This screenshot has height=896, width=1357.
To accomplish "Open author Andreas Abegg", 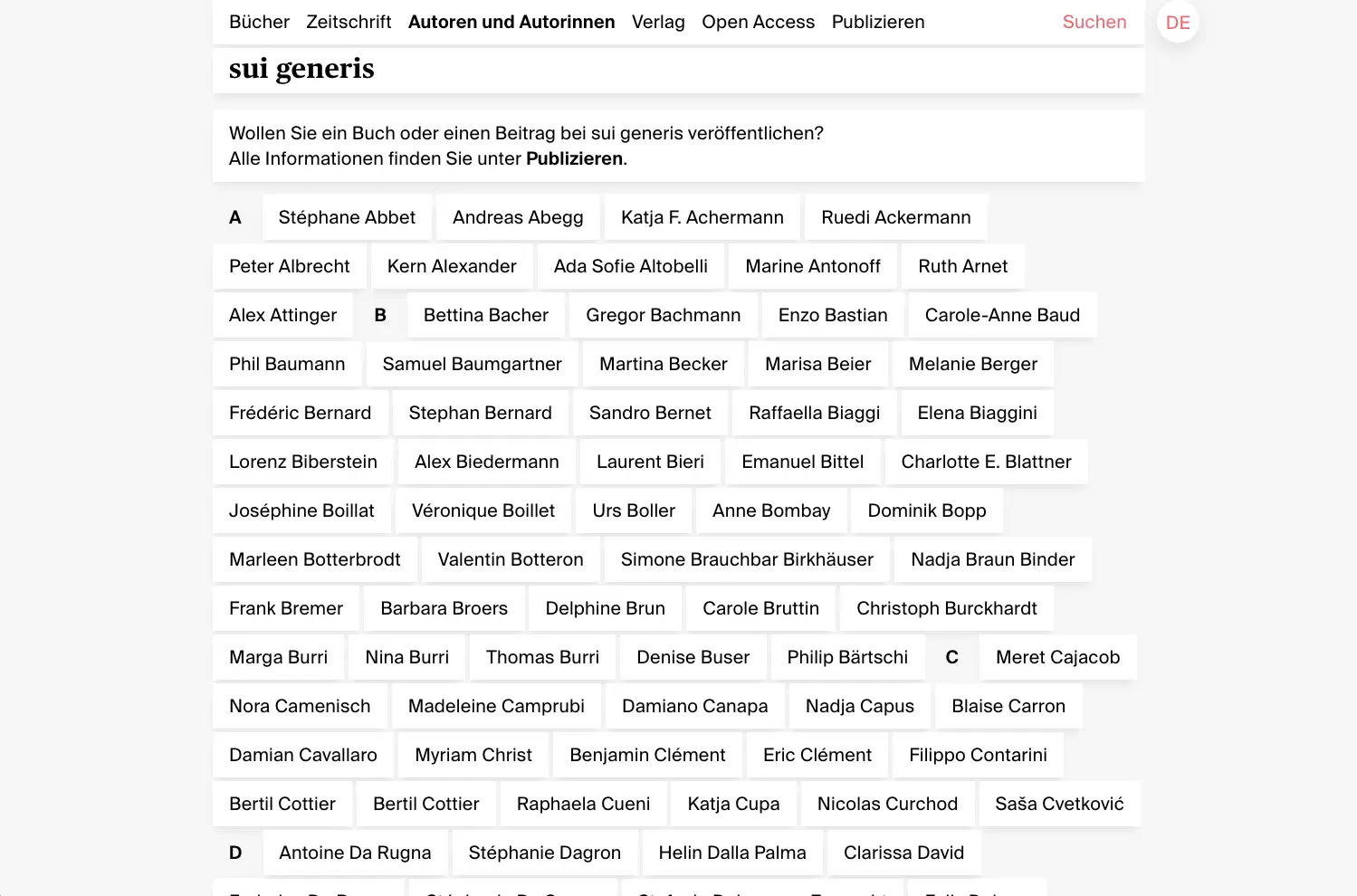I will (518, 217).
